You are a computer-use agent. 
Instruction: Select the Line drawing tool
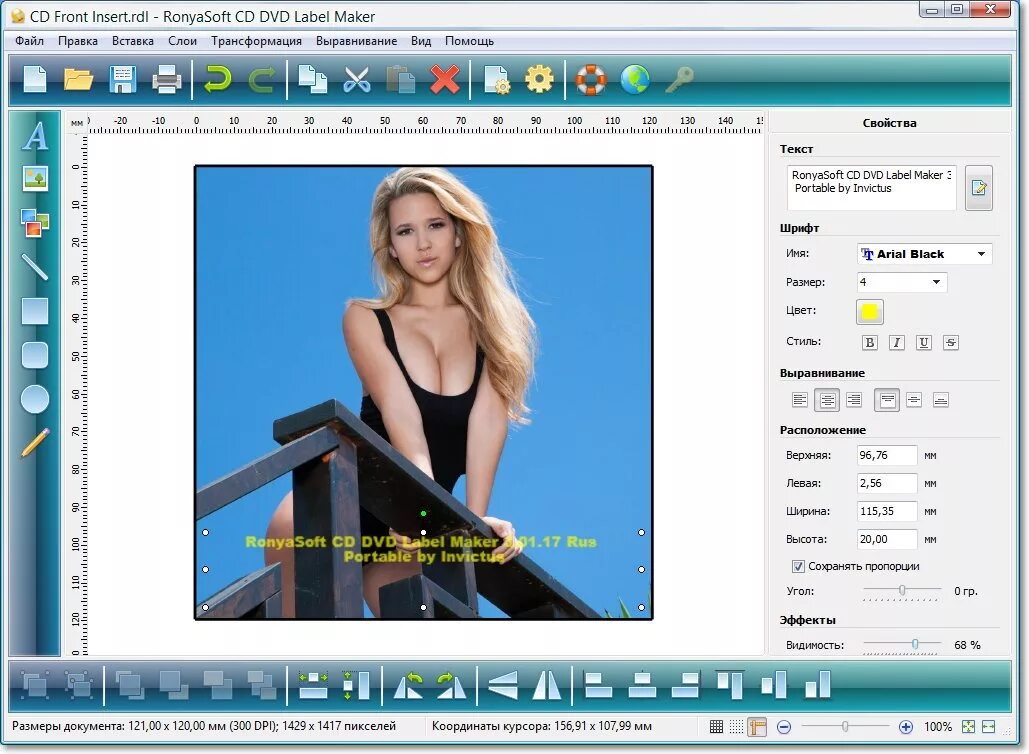tap(35, 266)
